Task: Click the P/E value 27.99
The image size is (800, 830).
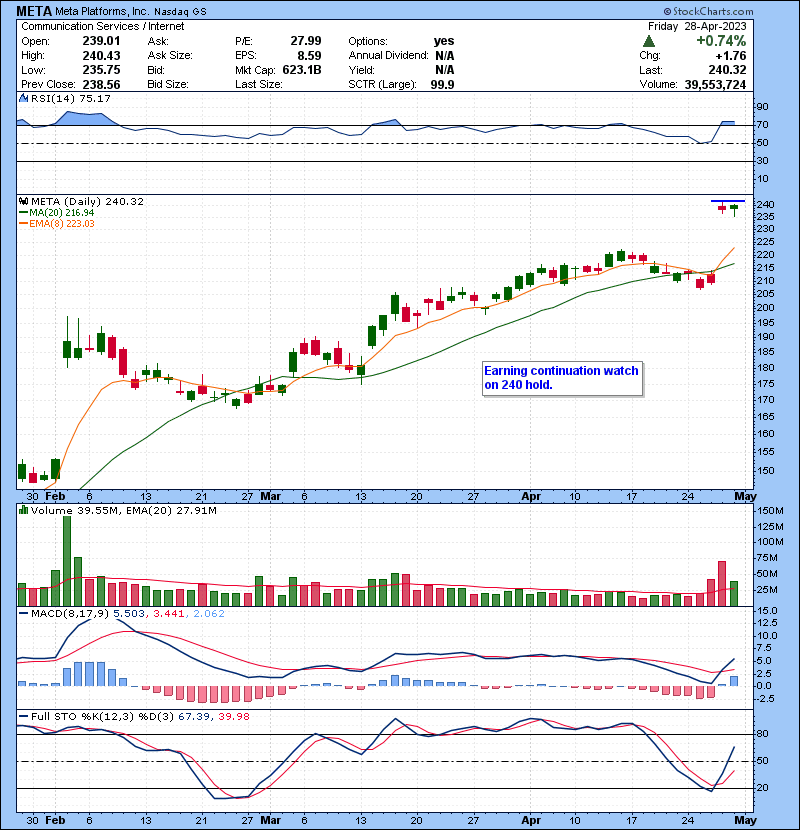Action: click(x=305, y=41)
